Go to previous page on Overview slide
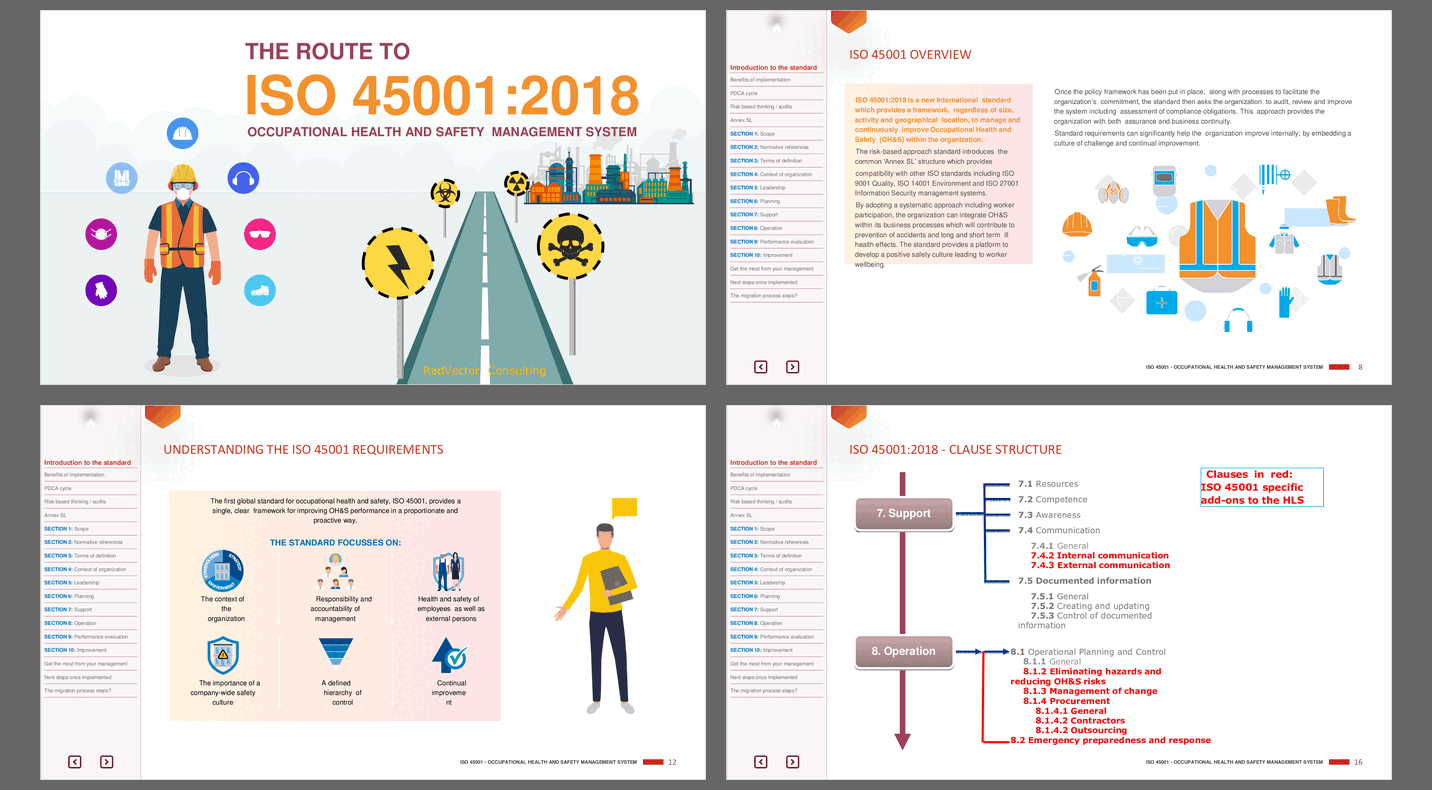1432x790 pixels. point(761,367)
